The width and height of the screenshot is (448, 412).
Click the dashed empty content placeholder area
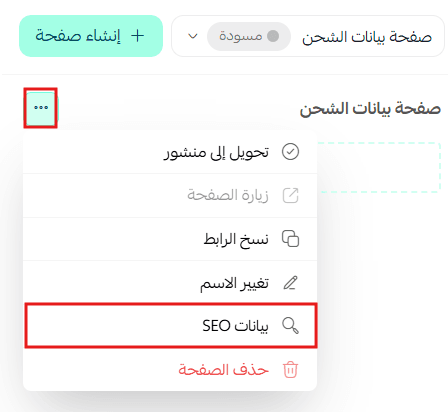[x=379, y=167]
